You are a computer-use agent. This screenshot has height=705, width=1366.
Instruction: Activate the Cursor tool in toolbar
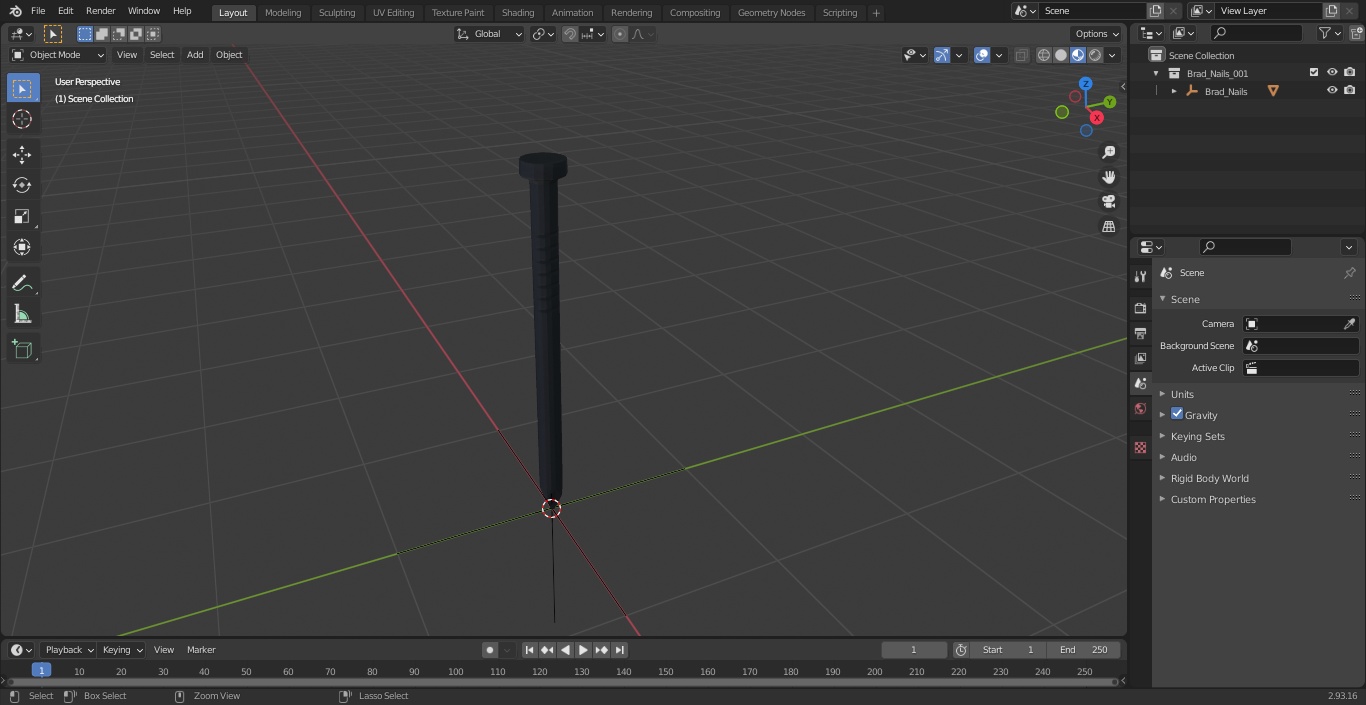[x=22, y=119]
